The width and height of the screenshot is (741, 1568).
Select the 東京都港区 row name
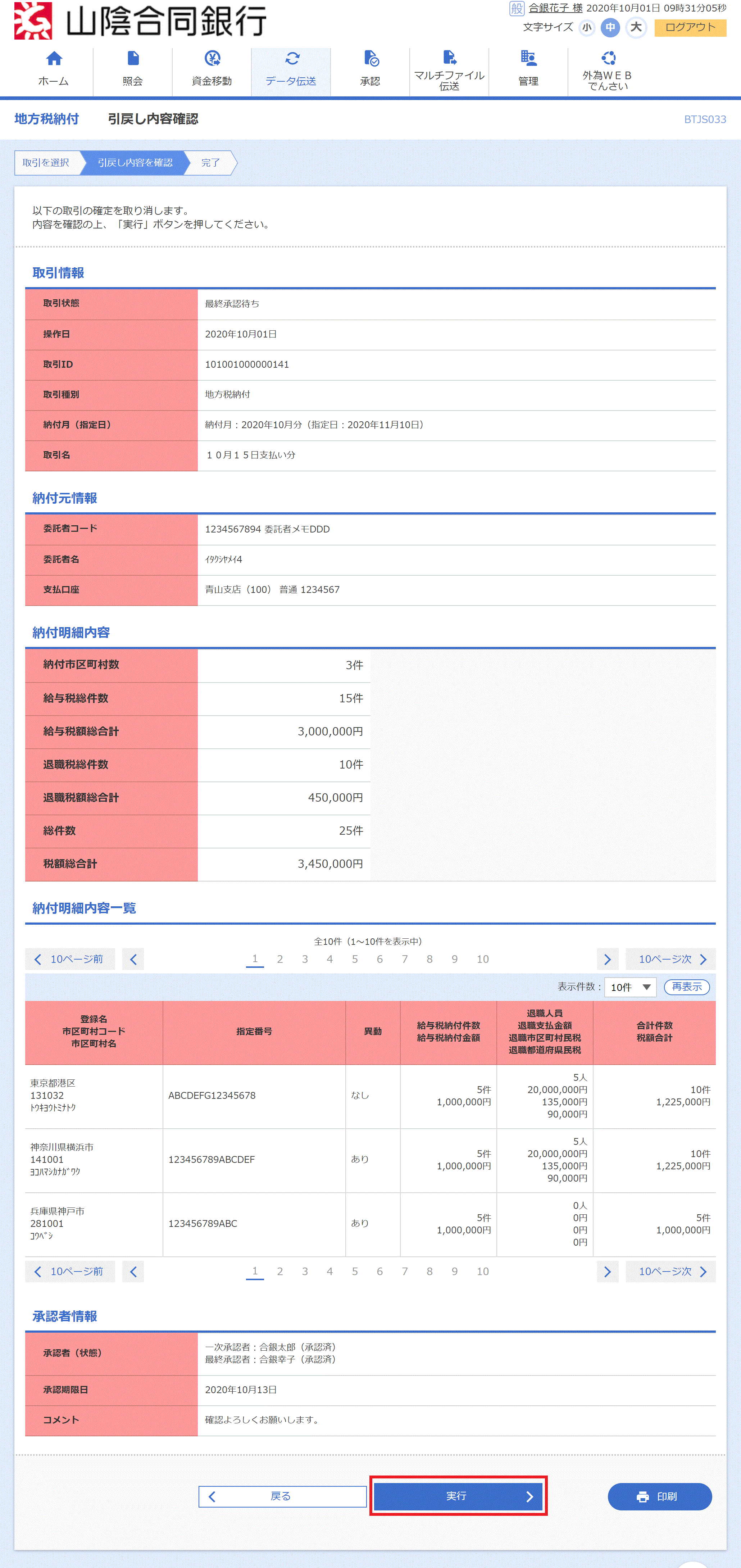click(x=53, y=1083)
